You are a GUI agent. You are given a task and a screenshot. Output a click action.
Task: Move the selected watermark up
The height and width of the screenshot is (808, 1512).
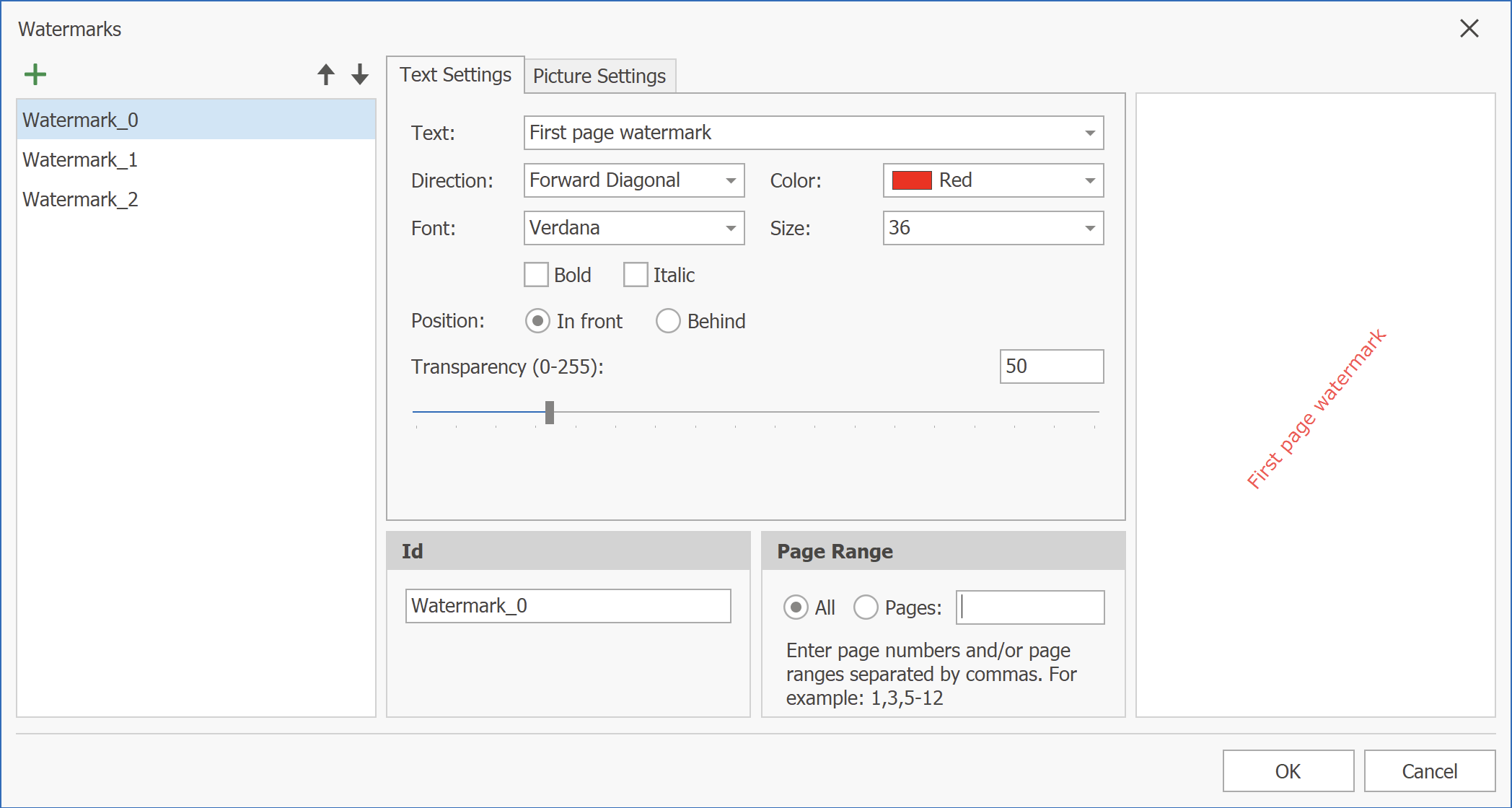click(325, 73)
